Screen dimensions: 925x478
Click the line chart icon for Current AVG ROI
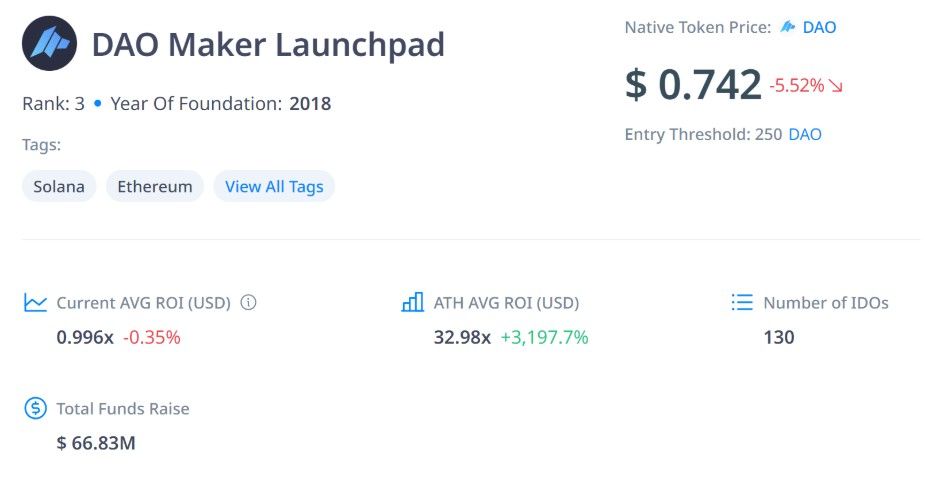click(35, 303)
